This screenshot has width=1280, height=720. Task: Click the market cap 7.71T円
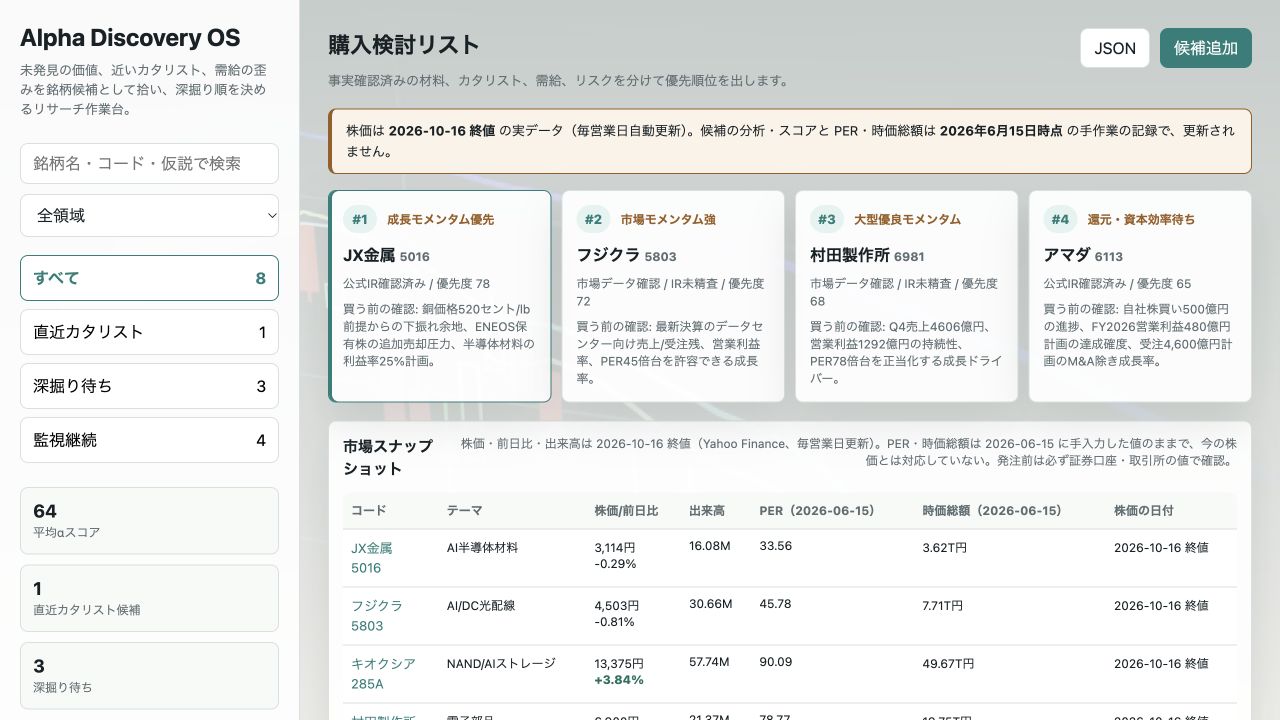942,606
